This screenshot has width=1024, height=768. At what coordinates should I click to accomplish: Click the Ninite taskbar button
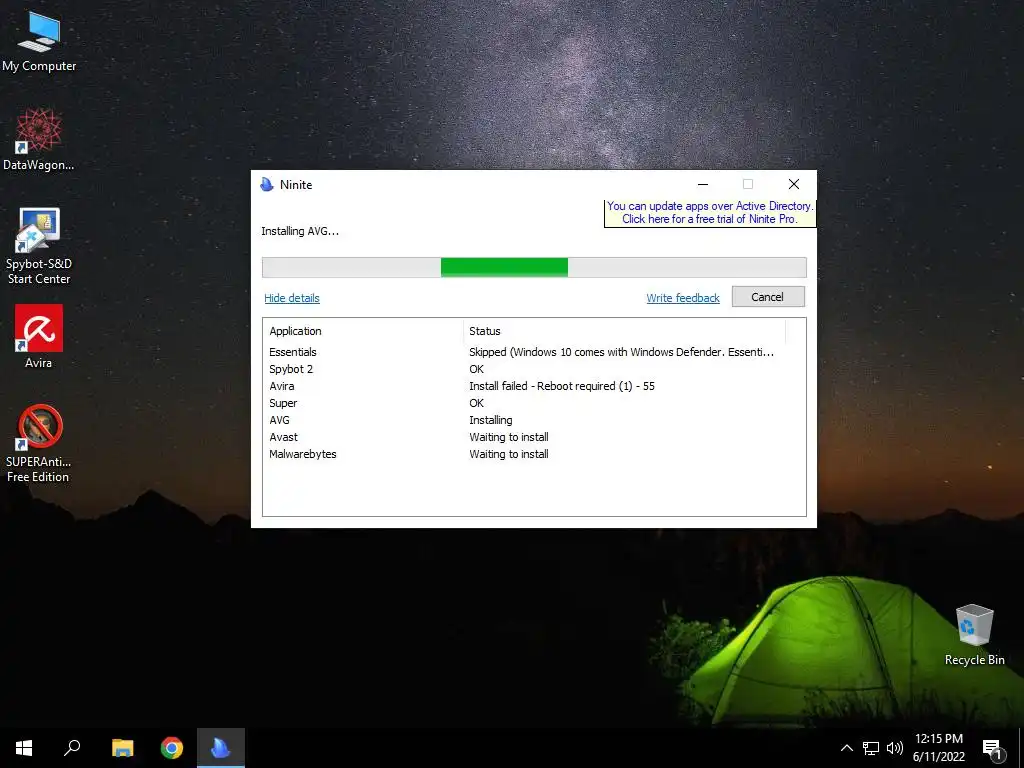(x=221, y=748)
